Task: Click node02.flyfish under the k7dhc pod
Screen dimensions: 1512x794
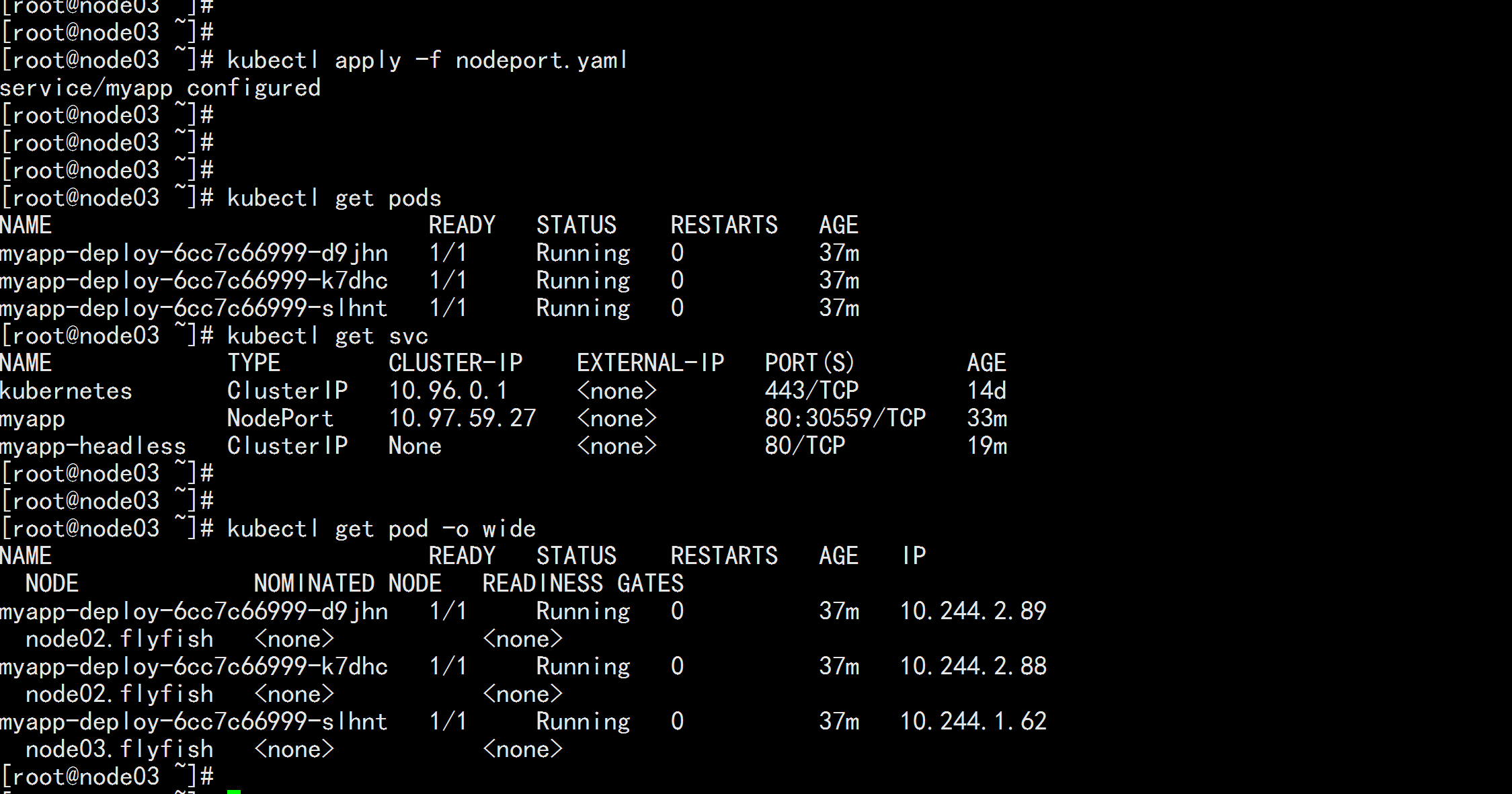Action: click(119, 694)
